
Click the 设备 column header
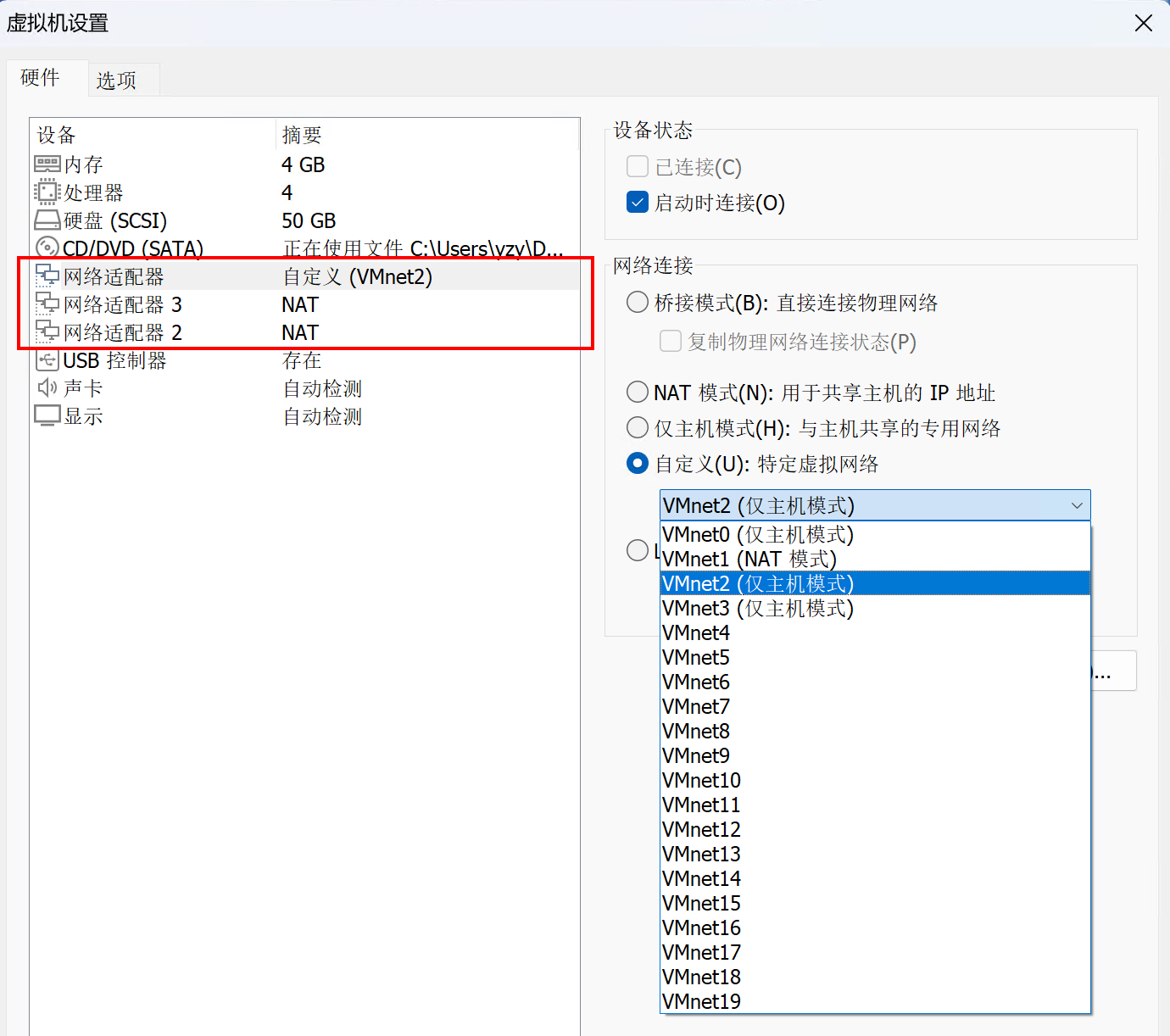click(x=153, y=135)
